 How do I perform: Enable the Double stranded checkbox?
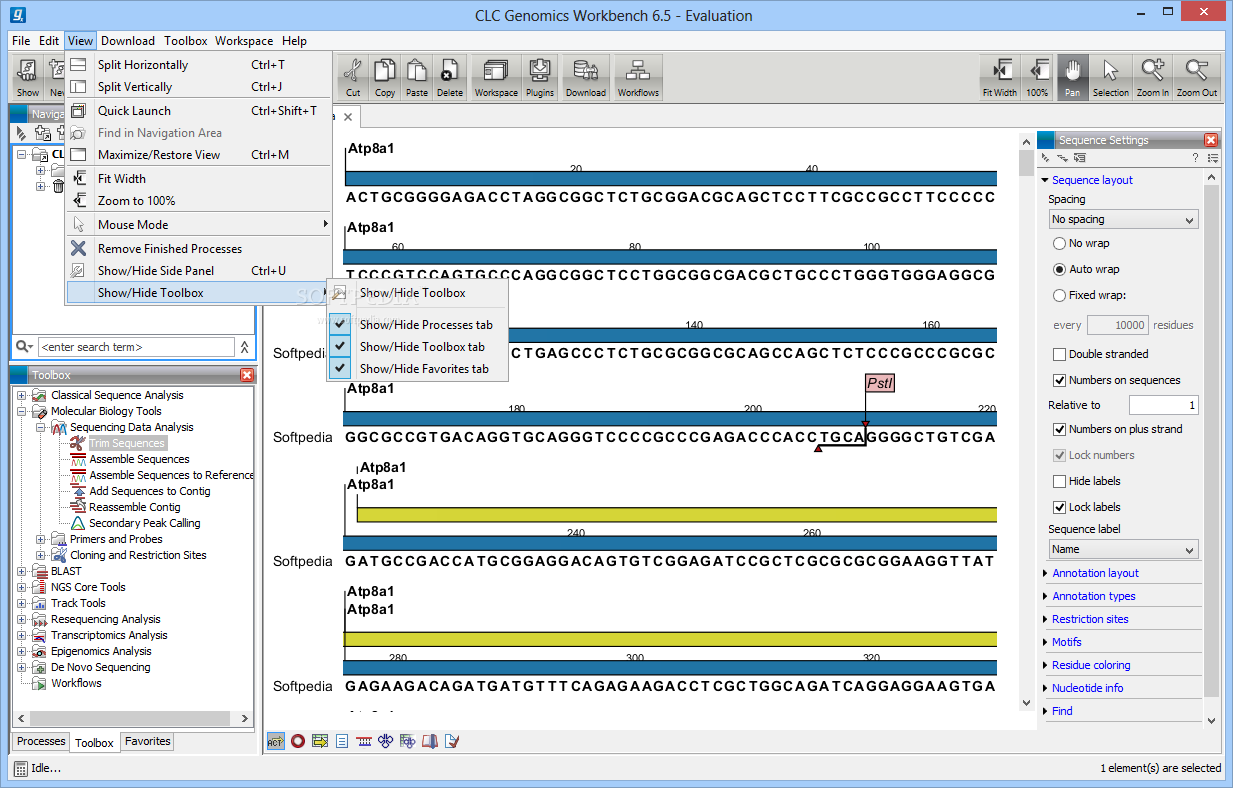tap(1059, 354)
